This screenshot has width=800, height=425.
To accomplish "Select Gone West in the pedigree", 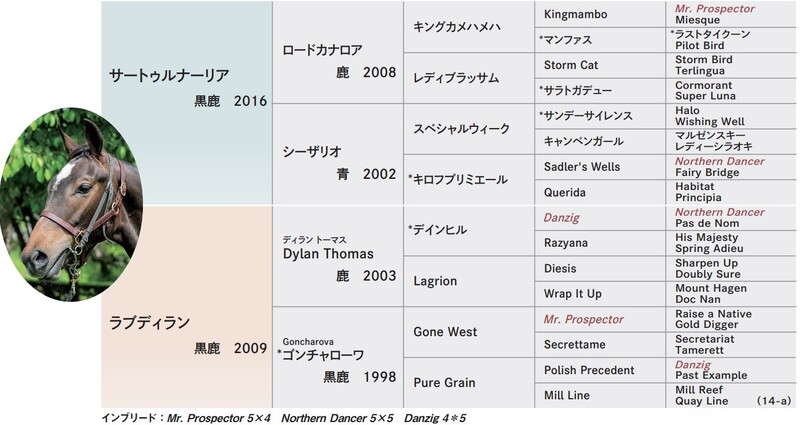I will 446,331.
